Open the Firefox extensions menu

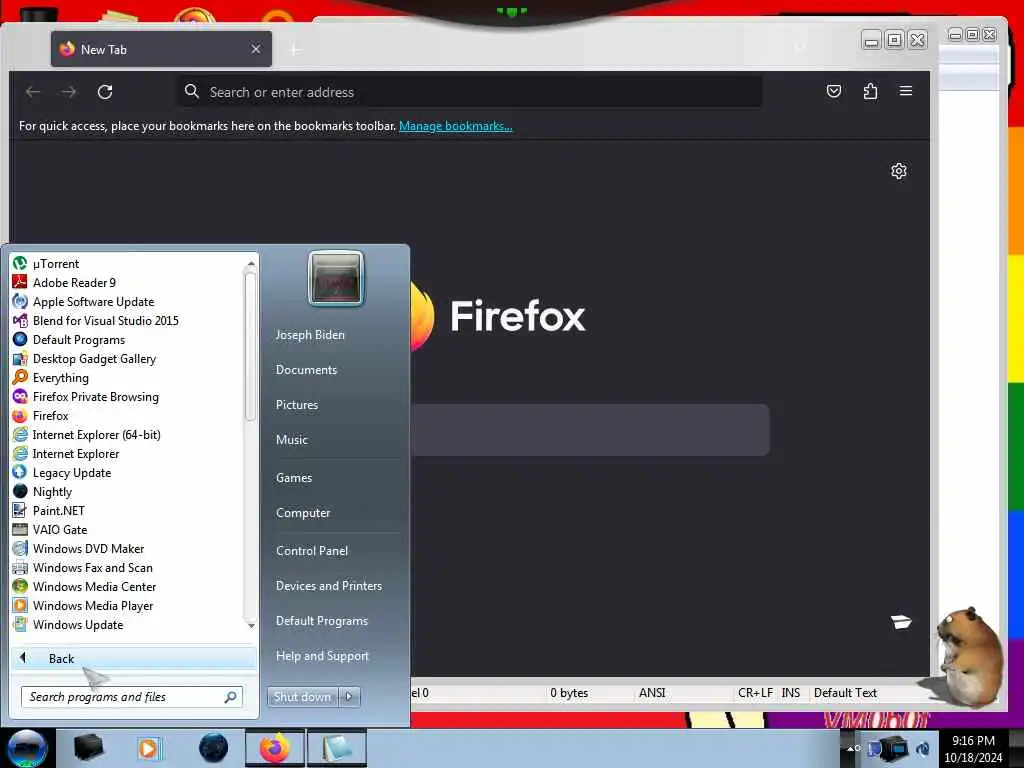(x=870, y=91)
